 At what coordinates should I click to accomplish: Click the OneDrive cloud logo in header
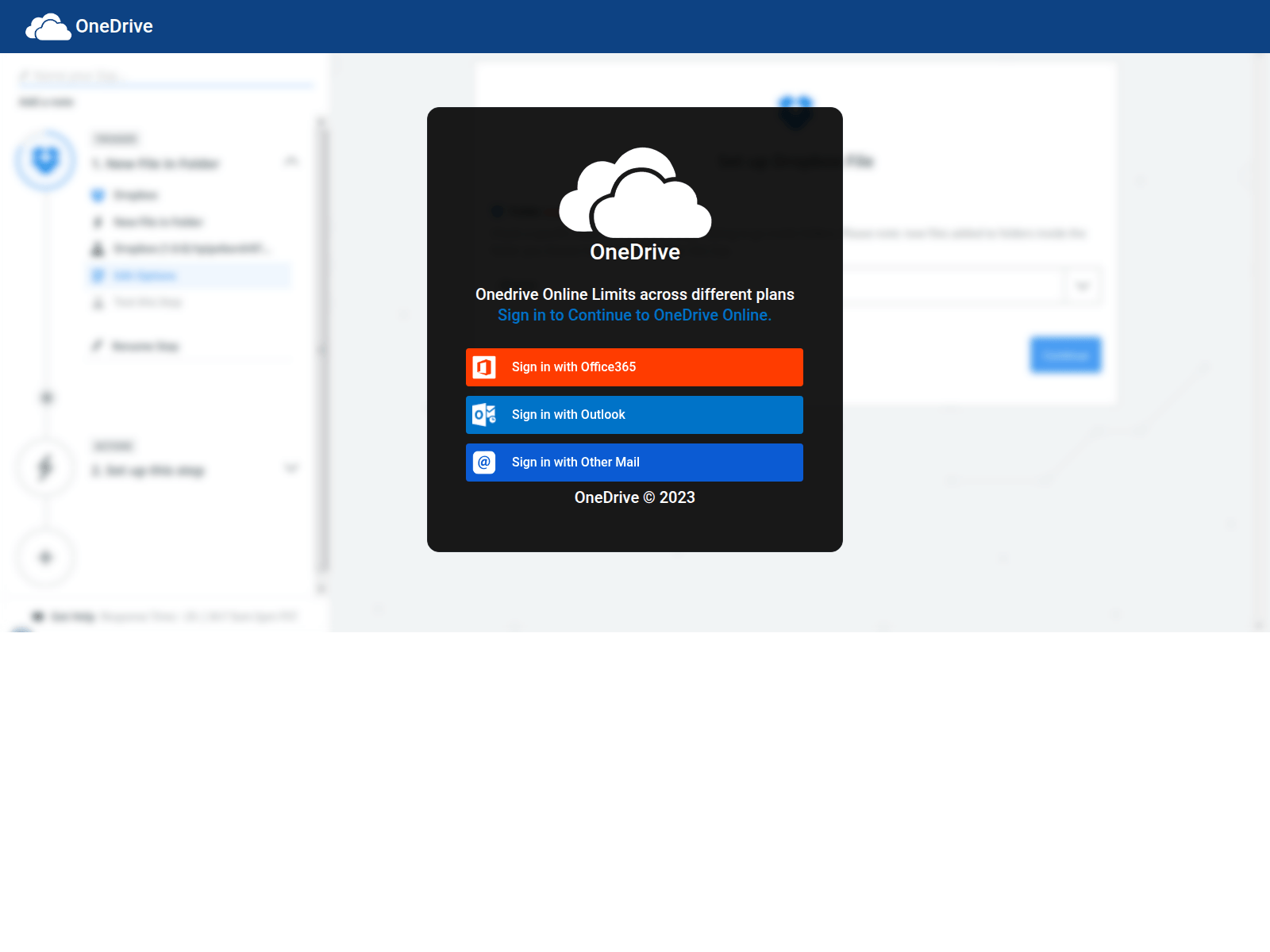(48, 26)
